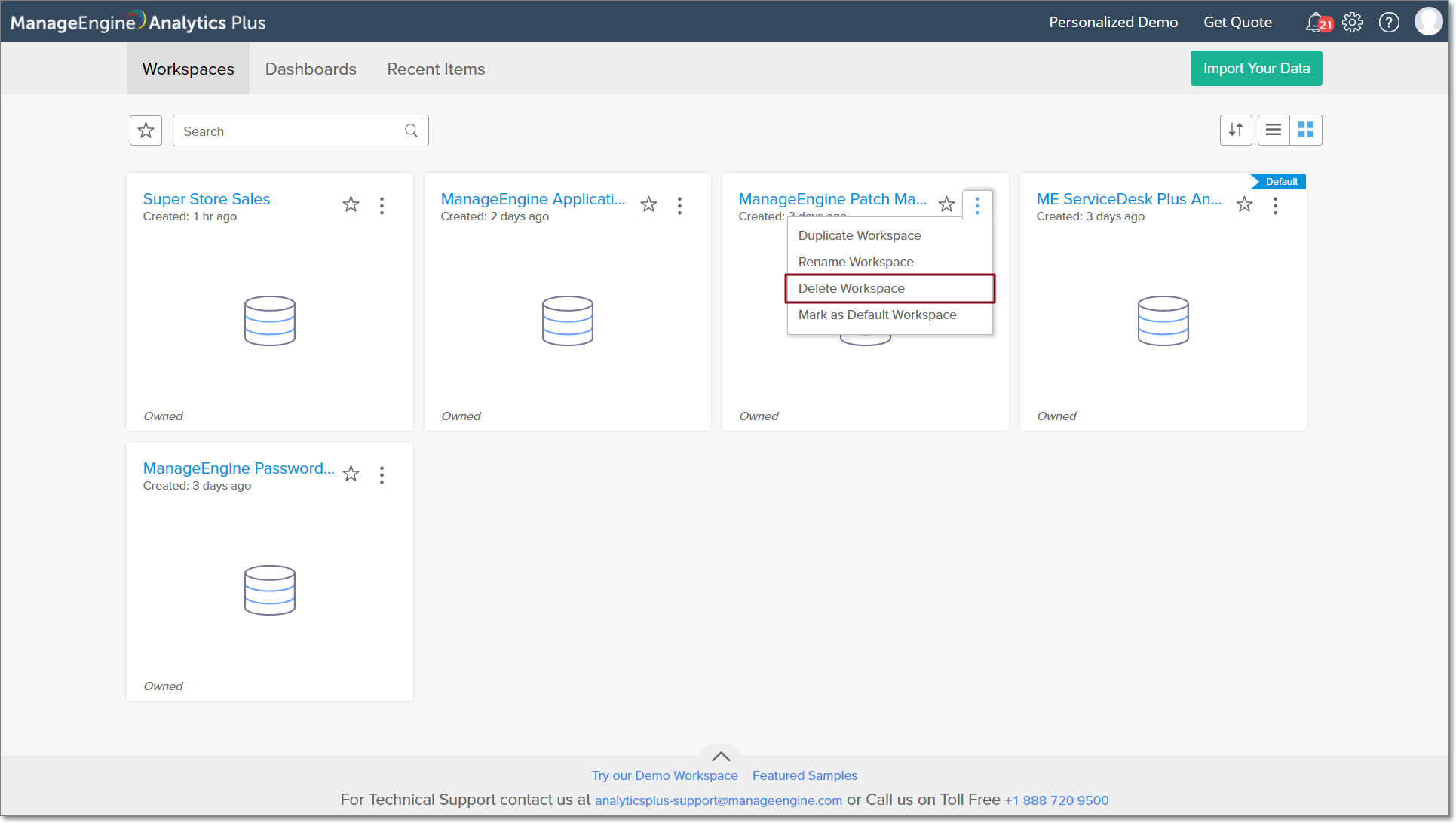Click the sort workspaces icon

pyautogui.click(x=1236, y=130)
